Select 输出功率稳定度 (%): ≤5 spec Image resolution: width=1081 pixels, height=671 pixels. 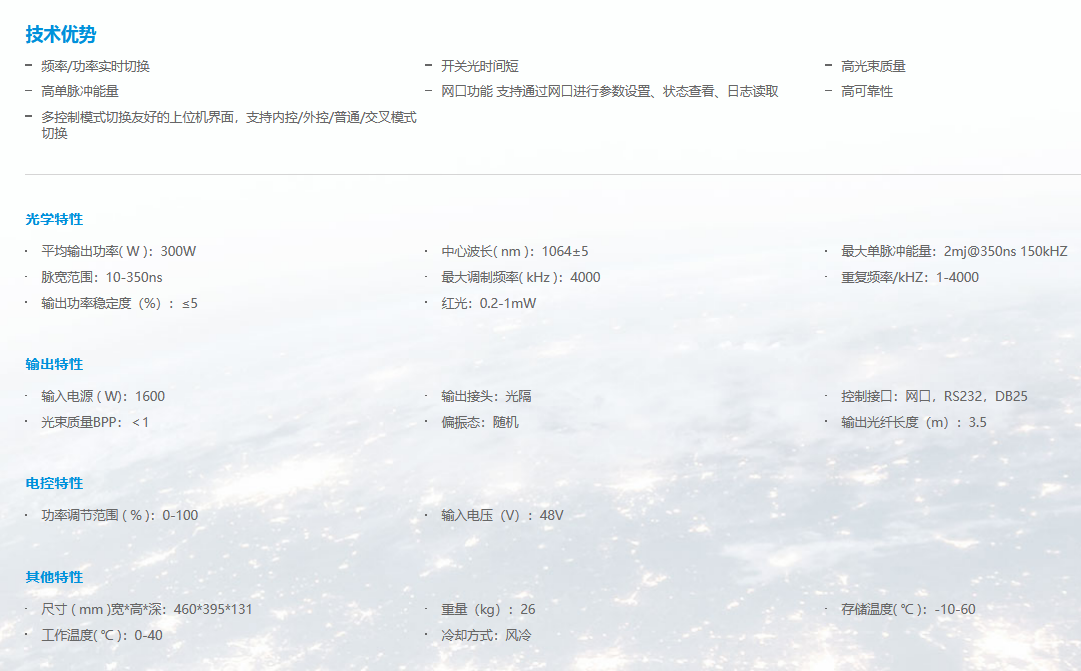click(119, 303)
